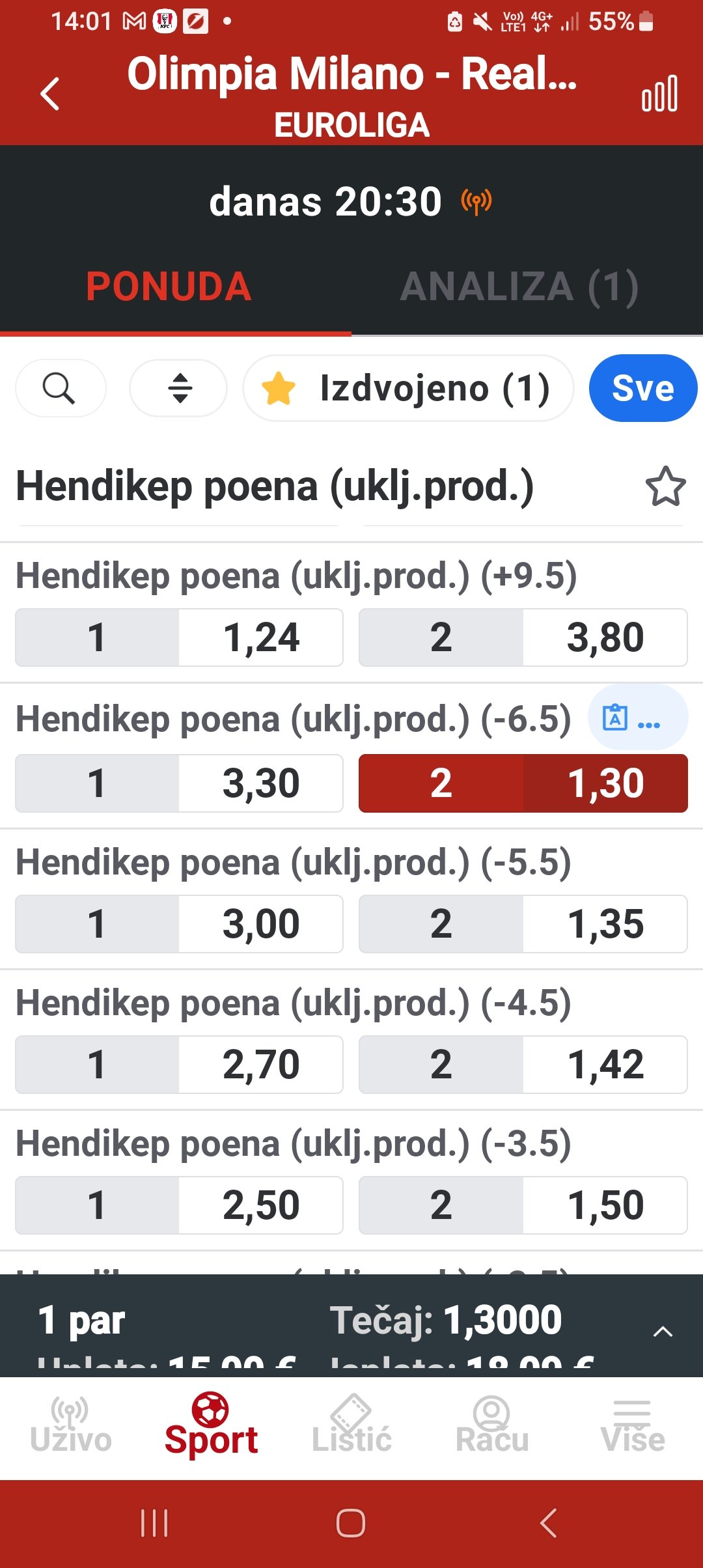Favorite Hendikep poena market with star
The height and width of the screenshot is (1568, 703).
[665, 486]
